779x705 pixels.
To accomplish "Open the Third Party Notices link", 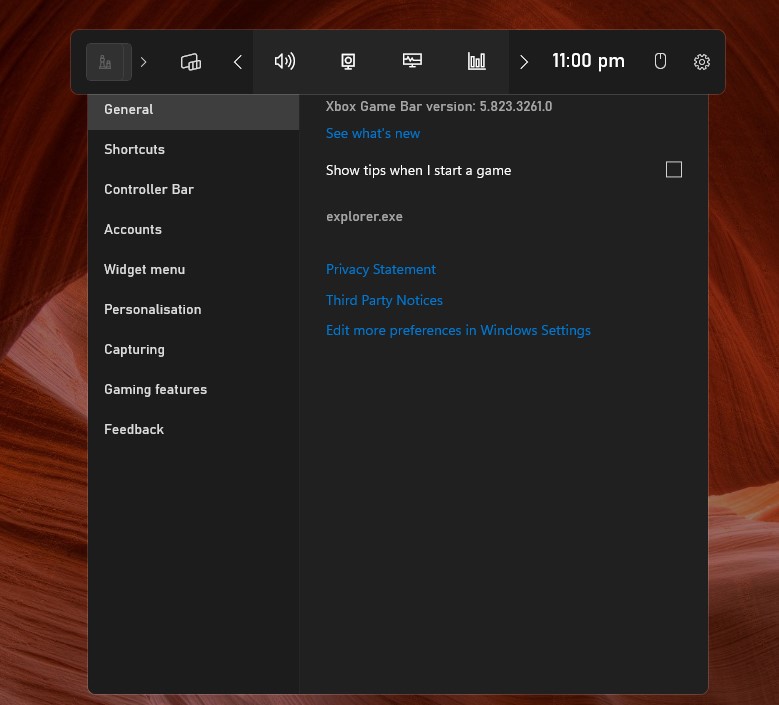I will pyautogui.click(x=384, y=300).
